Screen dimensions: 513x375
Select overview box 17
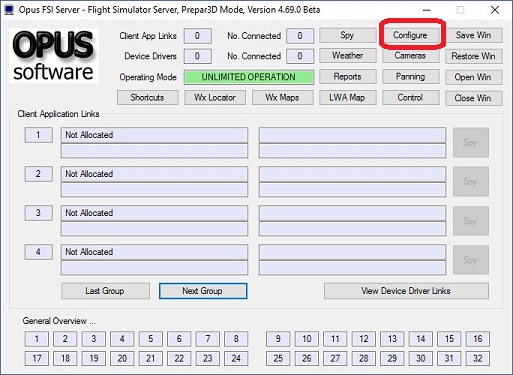pos(37,359)
